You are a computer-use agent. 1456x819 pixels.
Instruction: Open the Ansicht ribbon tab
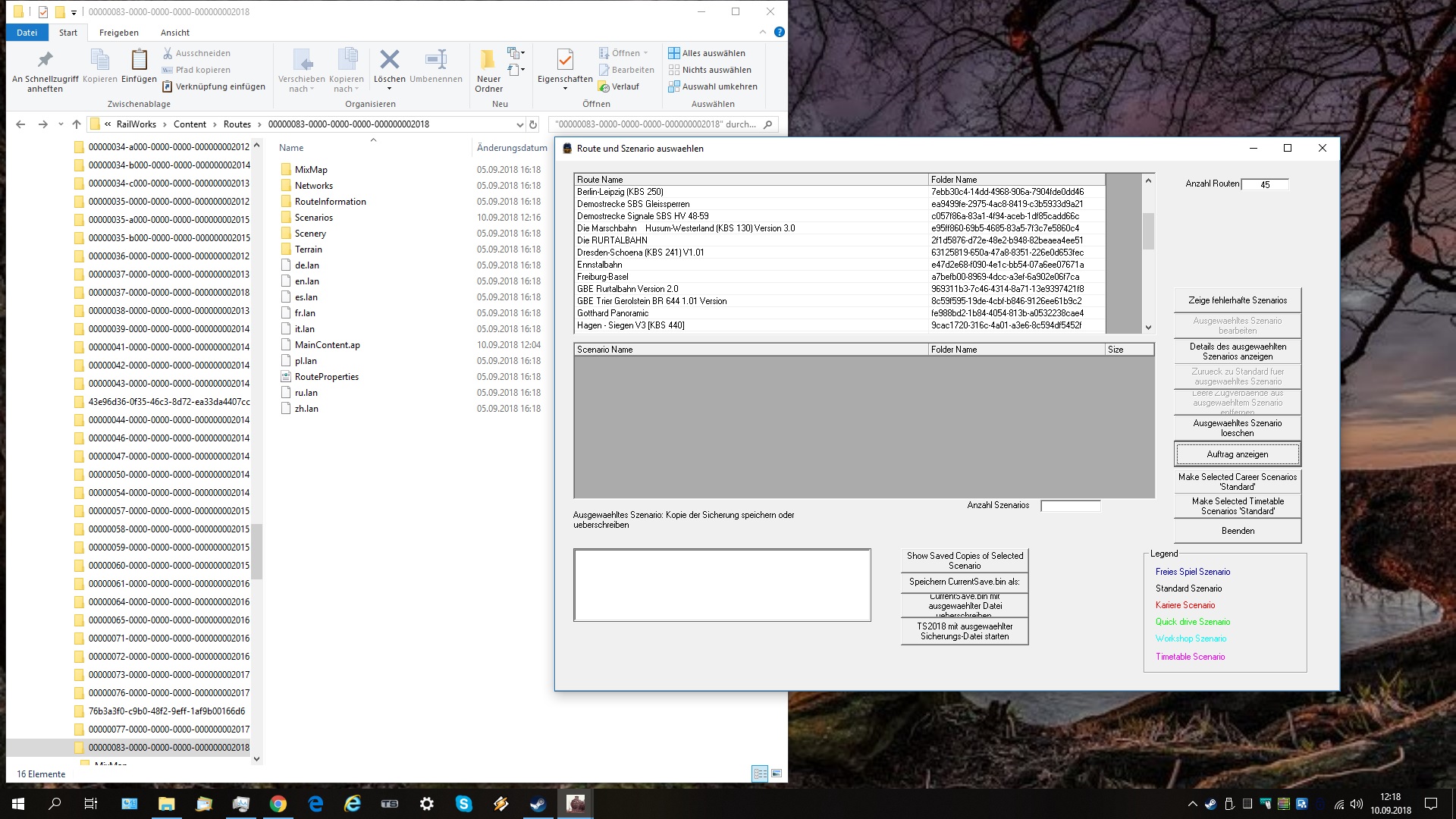click(x=174, y=33)
